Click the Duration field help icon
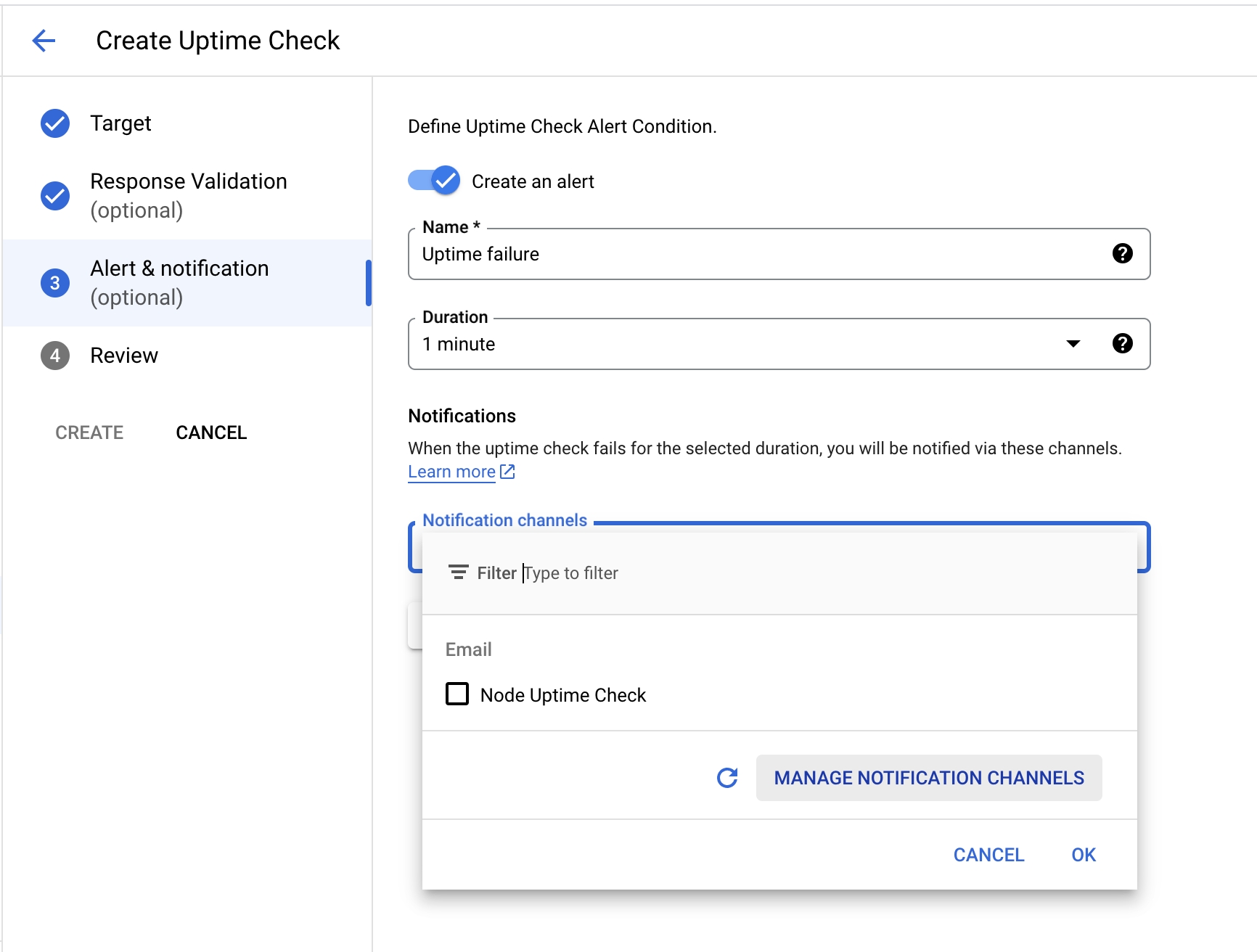Screen dimensions: 1257x952 [x=1122, y=344]
